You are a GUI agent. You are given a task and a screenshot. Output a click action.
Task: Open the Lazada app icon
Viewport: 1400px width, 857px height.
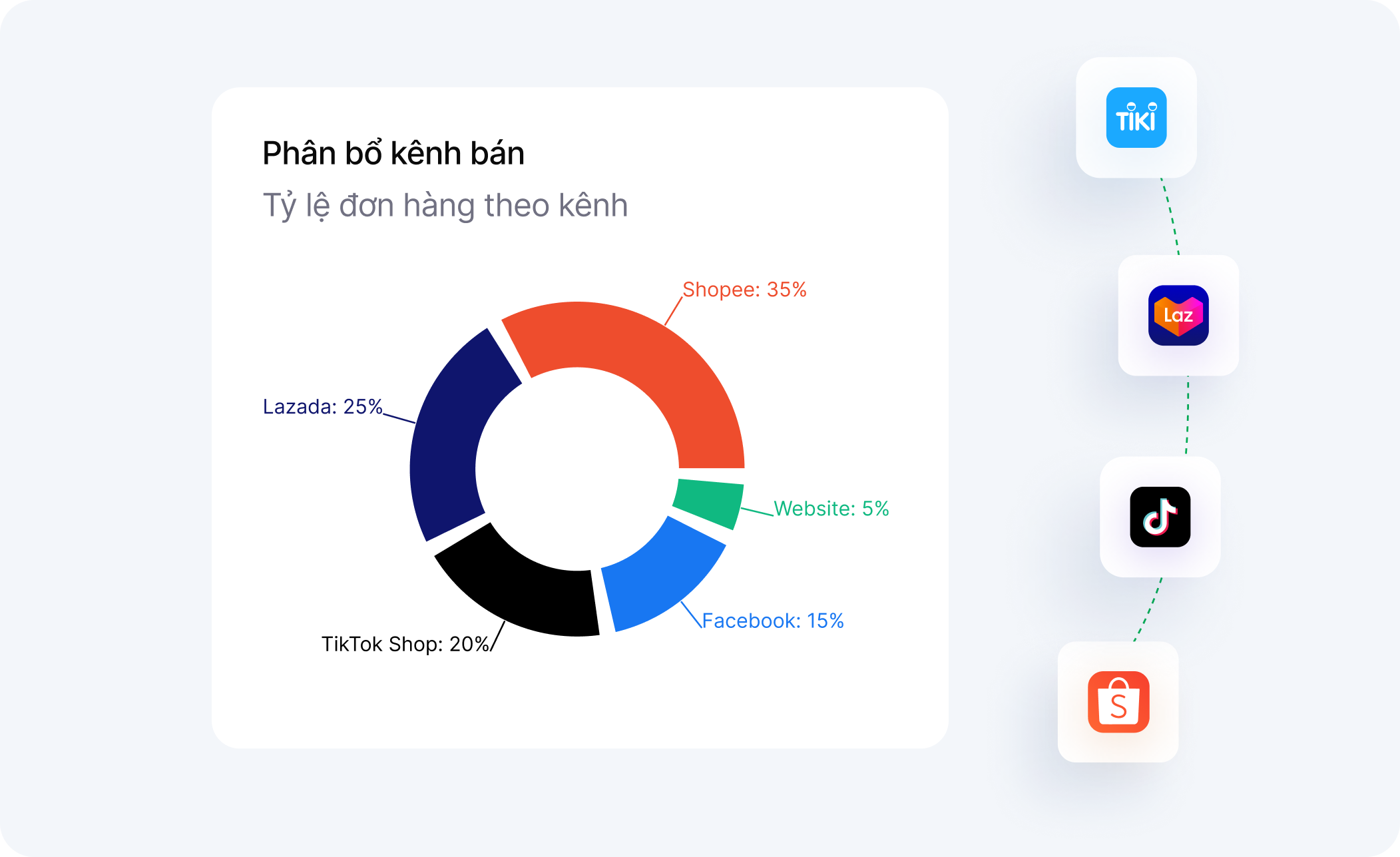tap(1178, 315)
